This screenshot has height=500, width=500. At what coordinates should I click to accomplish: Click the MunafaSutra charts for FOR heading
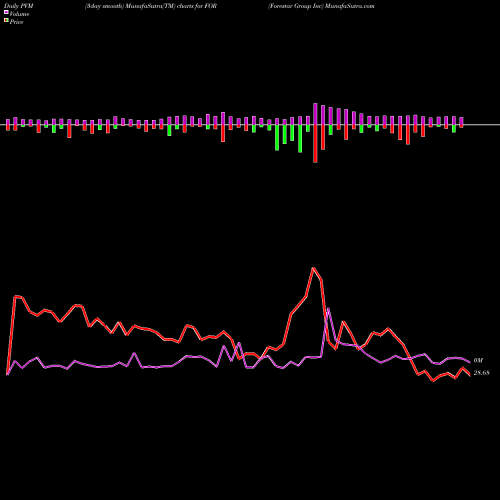pyautogui.click(x=151, y=6)
